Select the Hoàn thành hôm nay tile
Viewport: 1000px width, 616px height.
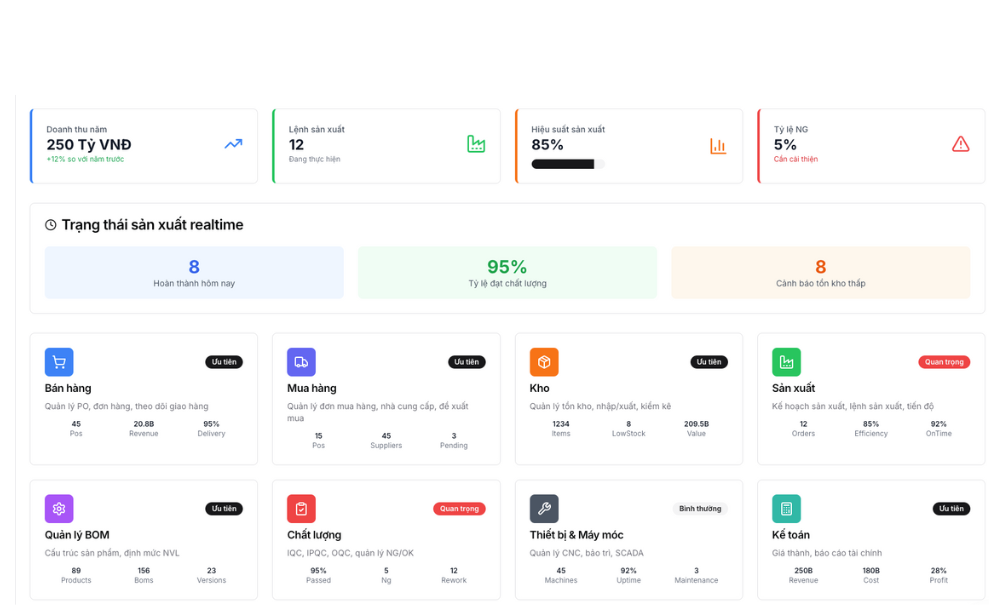(194, 272)
